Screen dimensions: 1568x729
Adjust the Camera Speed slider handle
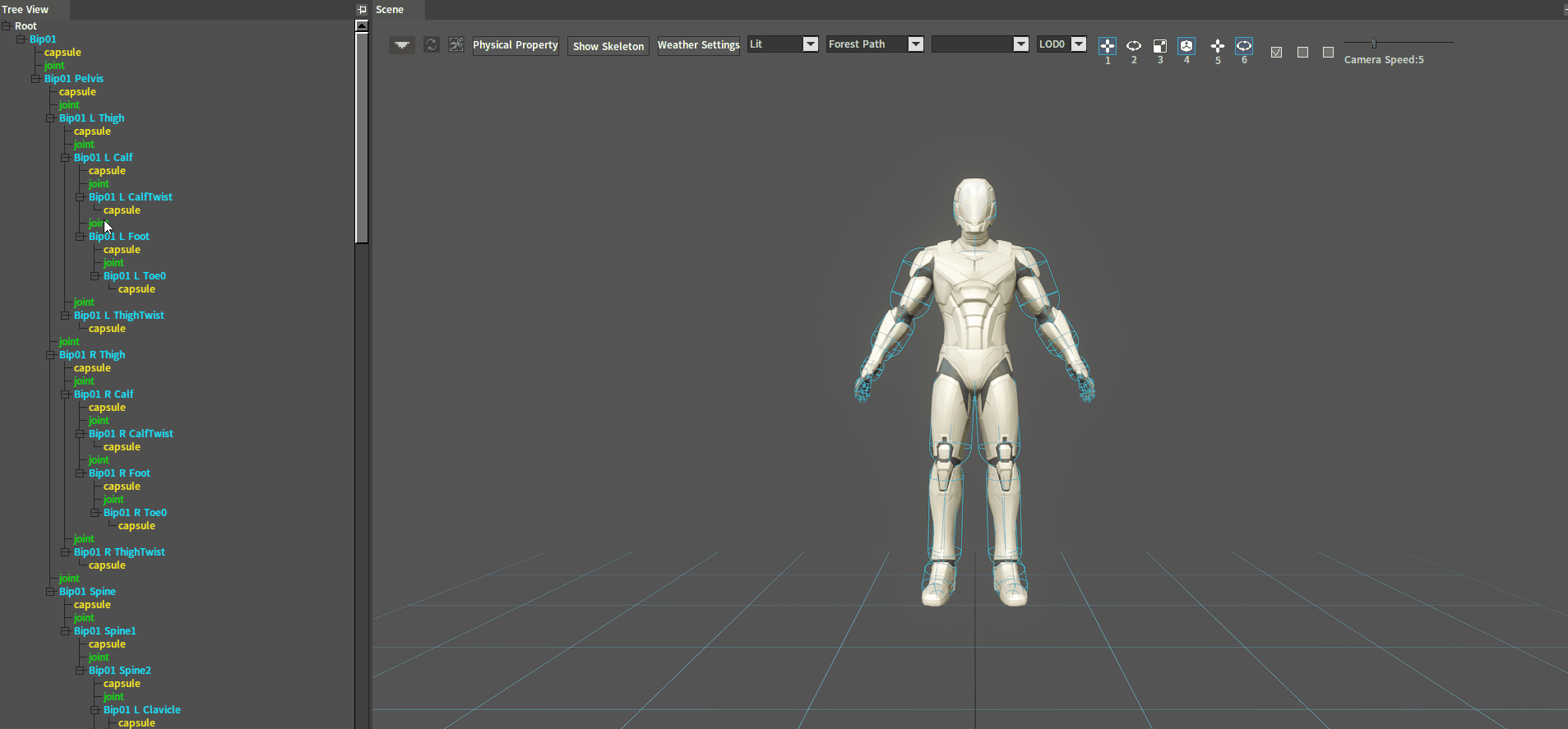(1374, 43)
